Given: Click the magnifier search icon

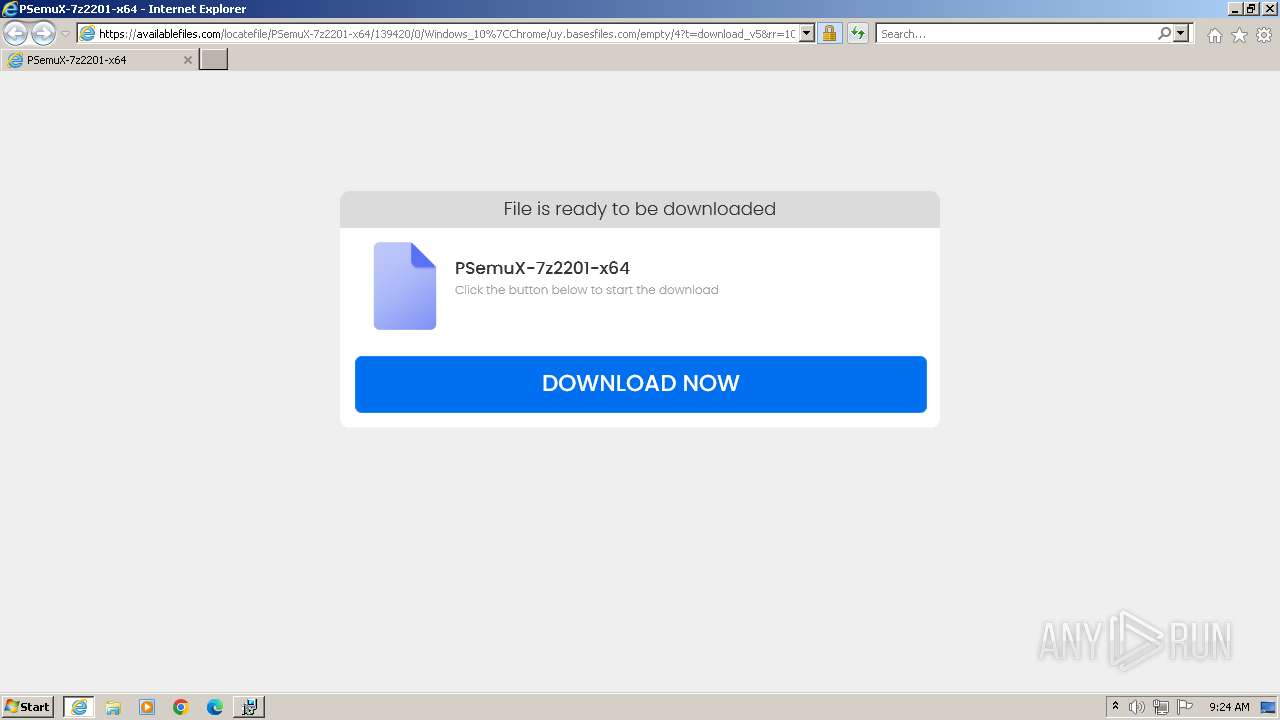Looking at the screenshot, I should pyautogui.click(x=1164, y=34).
